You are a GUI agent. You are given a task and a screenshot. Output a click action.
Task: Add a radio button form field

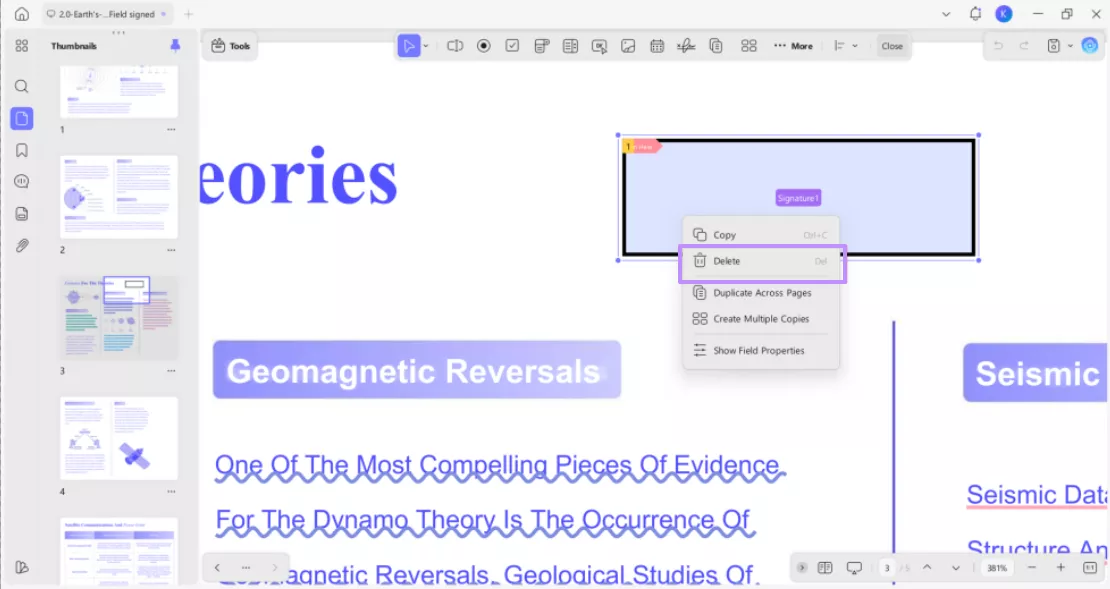tap(484, 46)
